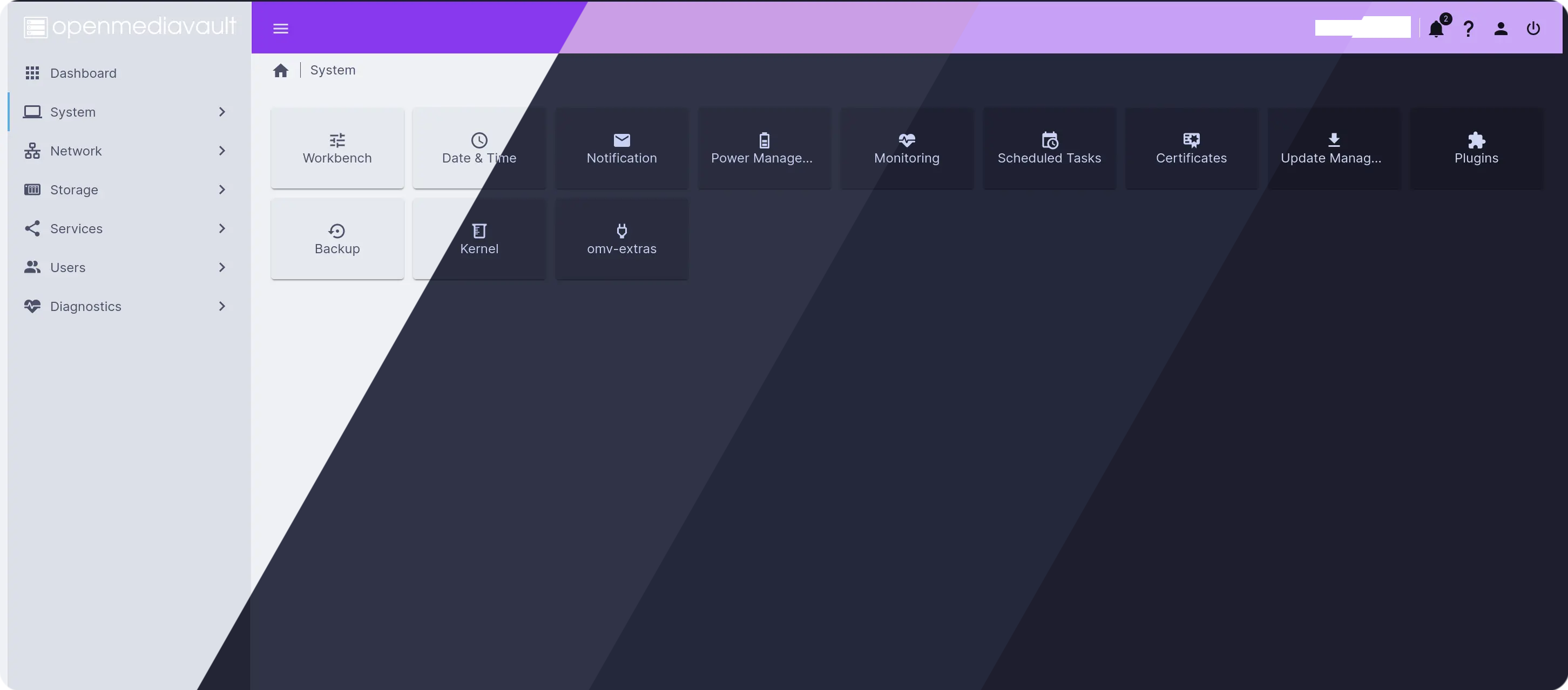Open the Scheduled Tasks card
The width and height of the screenshot is (1568, 690).
[1050, 148]
